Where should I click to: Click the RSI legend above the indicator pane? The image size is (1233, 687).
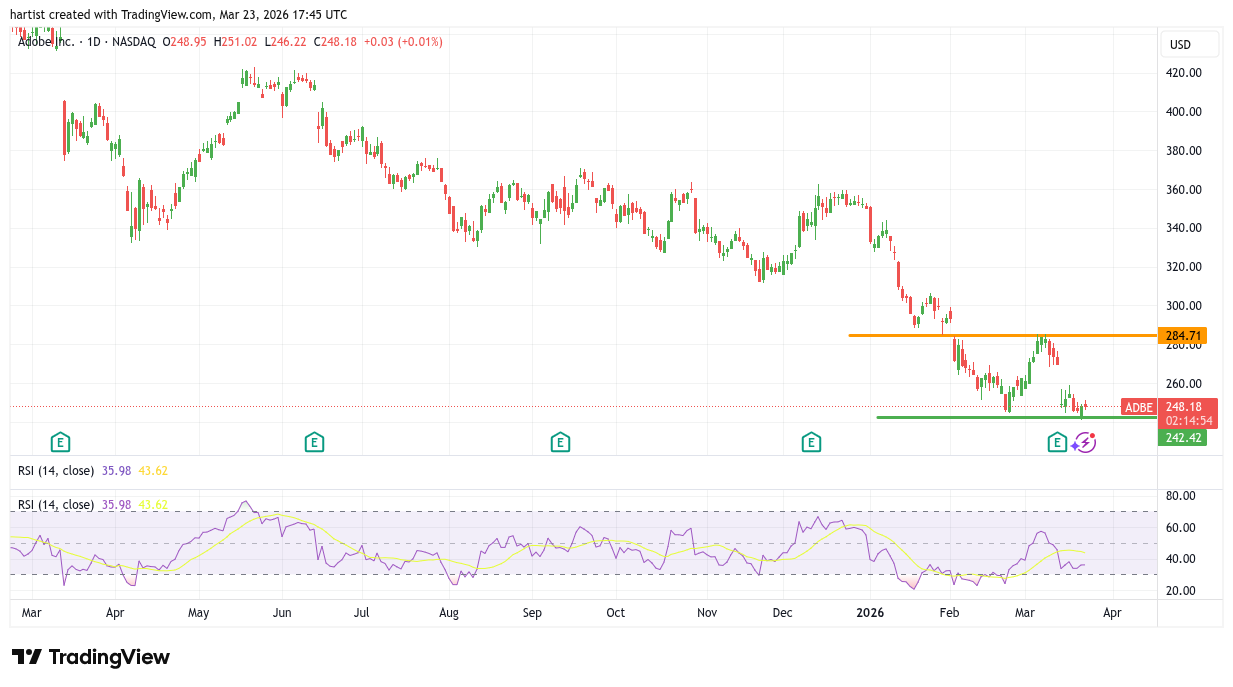click(56, 471)
